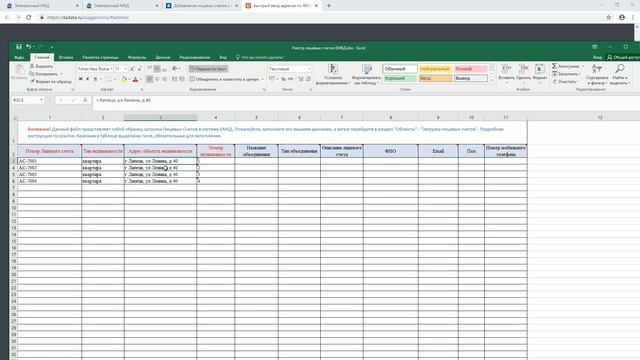
Task: Increase the font size
Action: click(133, 69)
